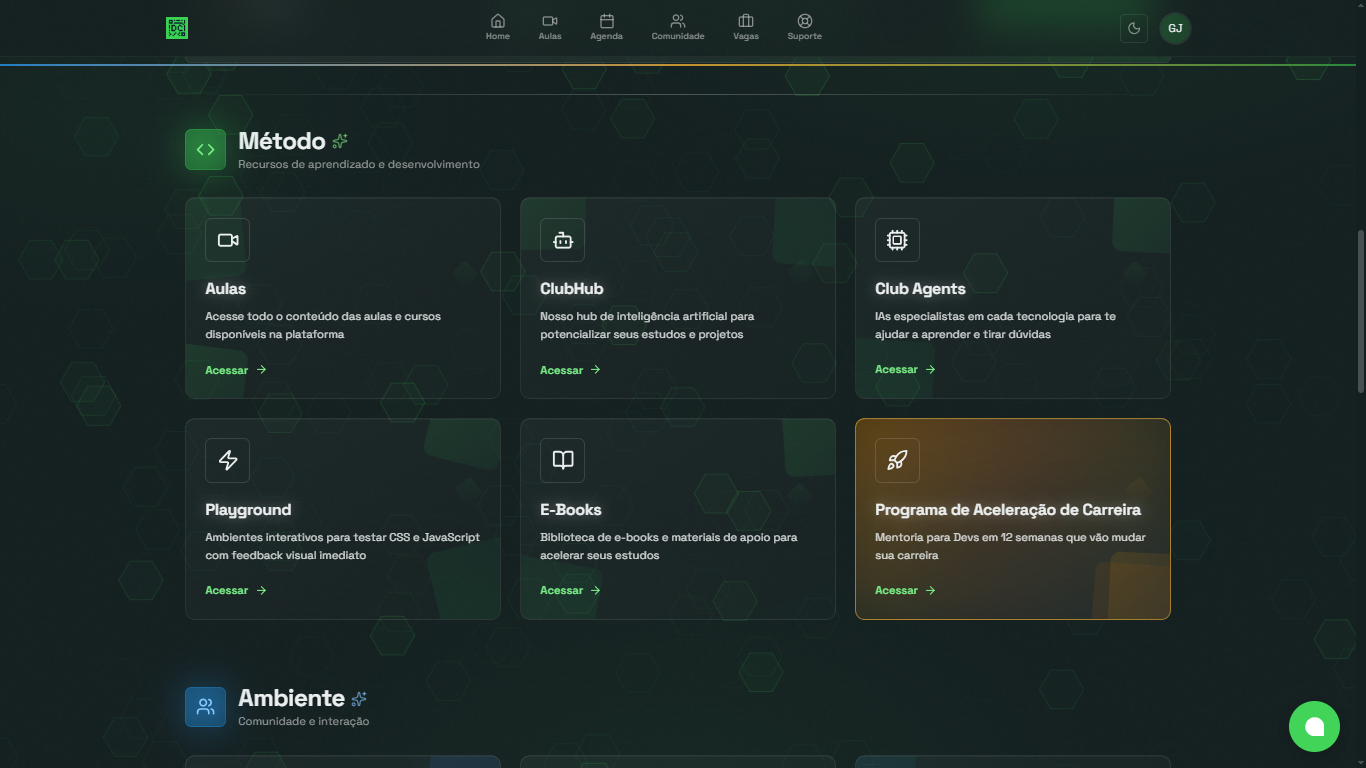Viewport: 1366px width, 768px height.
Task: Click the sparkle icon next to Ambiente
Action: click(359, 699)
